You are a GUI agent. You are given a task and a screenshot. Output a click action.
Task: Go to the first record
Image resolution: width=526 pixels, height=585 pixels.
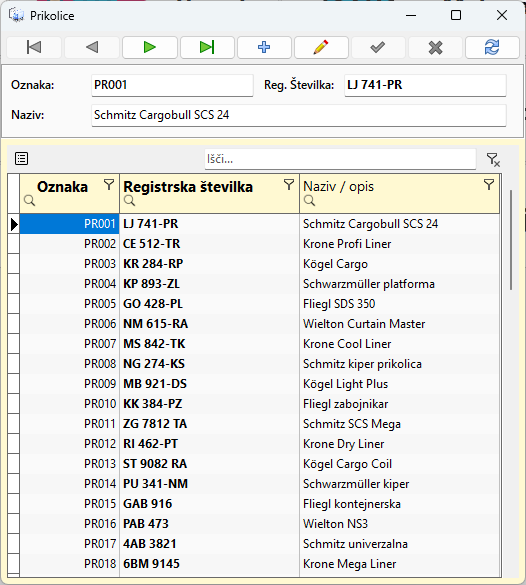(x=34, y=47)
